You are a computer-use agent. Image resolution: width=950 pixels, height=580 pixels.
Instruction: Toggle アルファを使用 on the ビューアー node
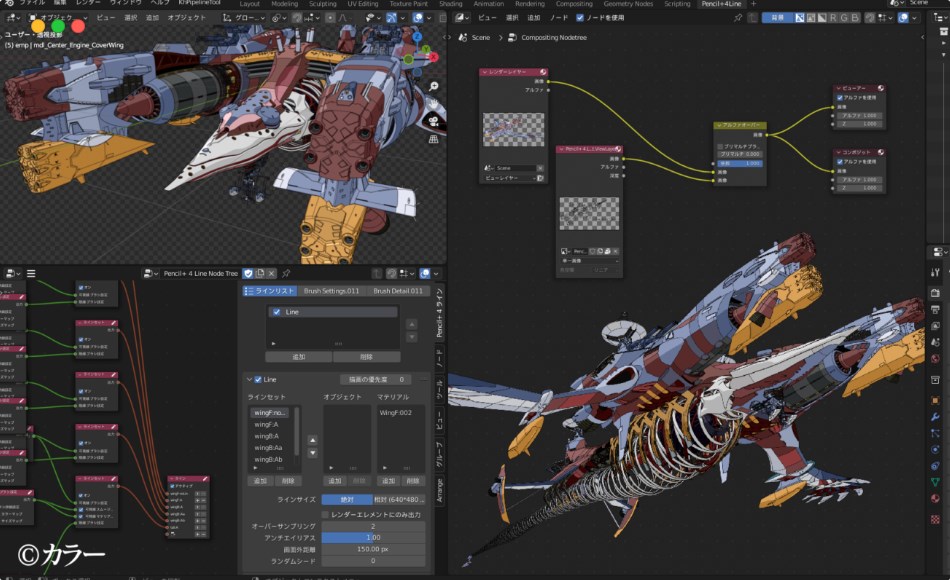pyautogui.click(x=840, y=98)
